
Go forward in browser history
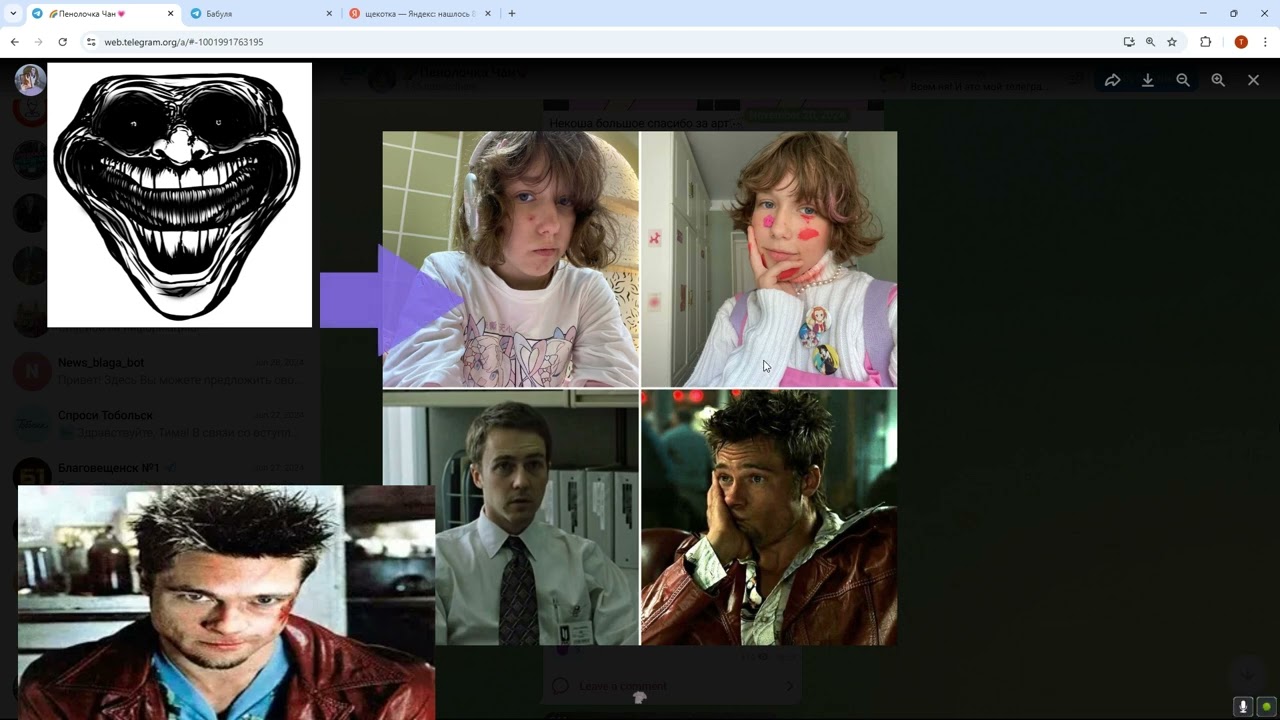[38, 42]
